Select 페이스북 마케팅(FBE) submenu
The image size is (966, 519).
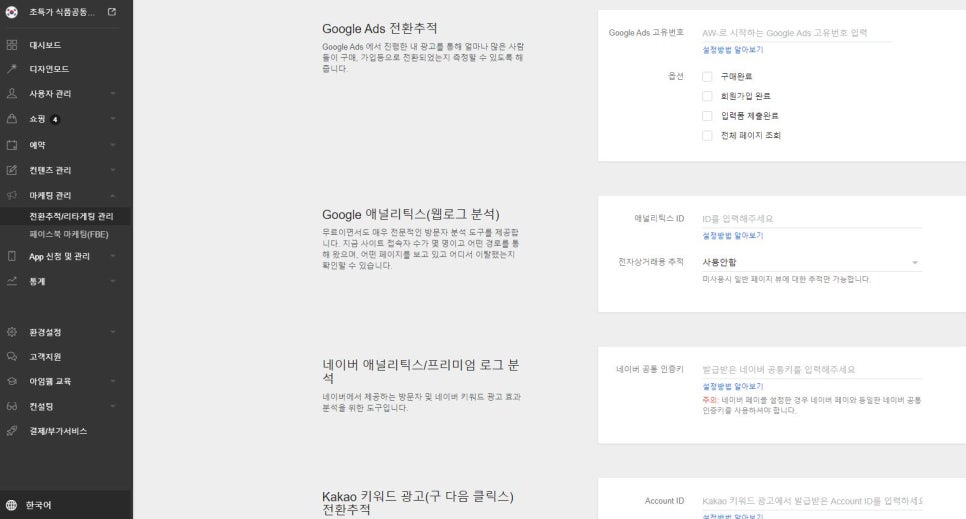pos(68,234)
